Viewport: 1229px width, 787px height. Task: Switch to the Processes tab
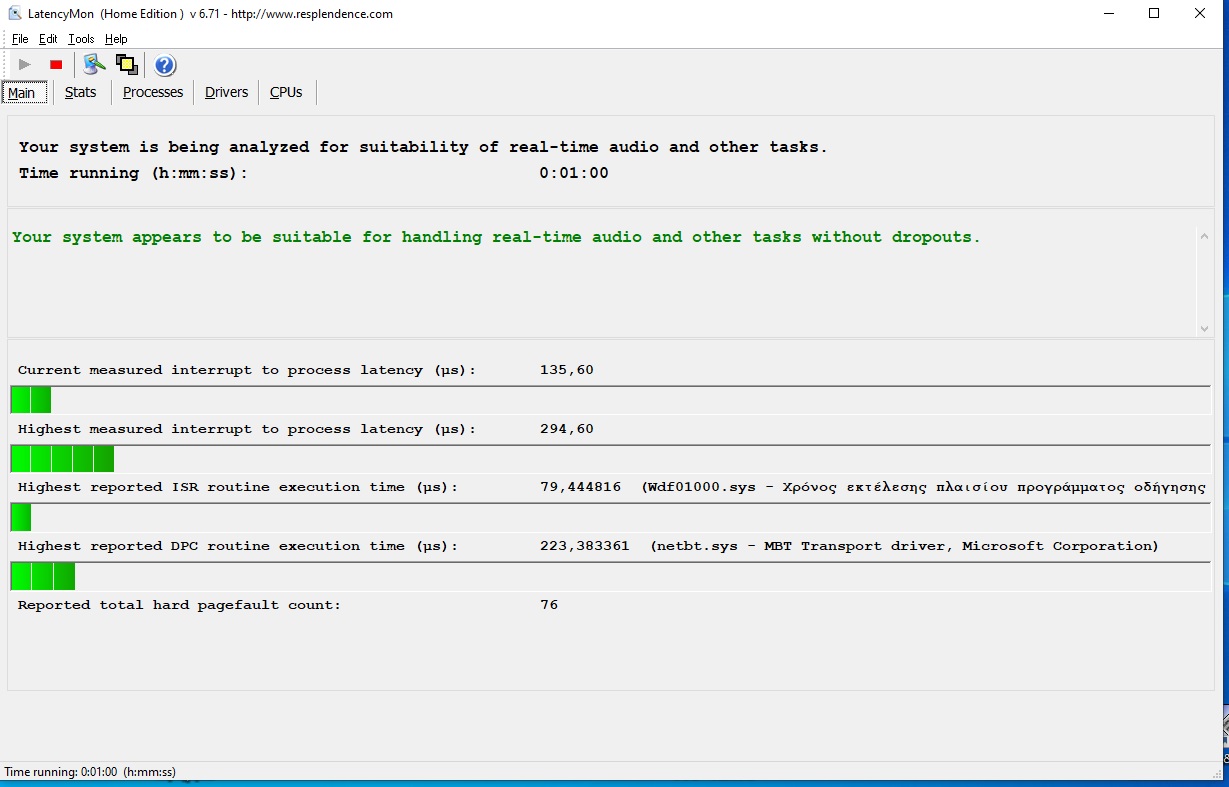(x=153, y=92)
